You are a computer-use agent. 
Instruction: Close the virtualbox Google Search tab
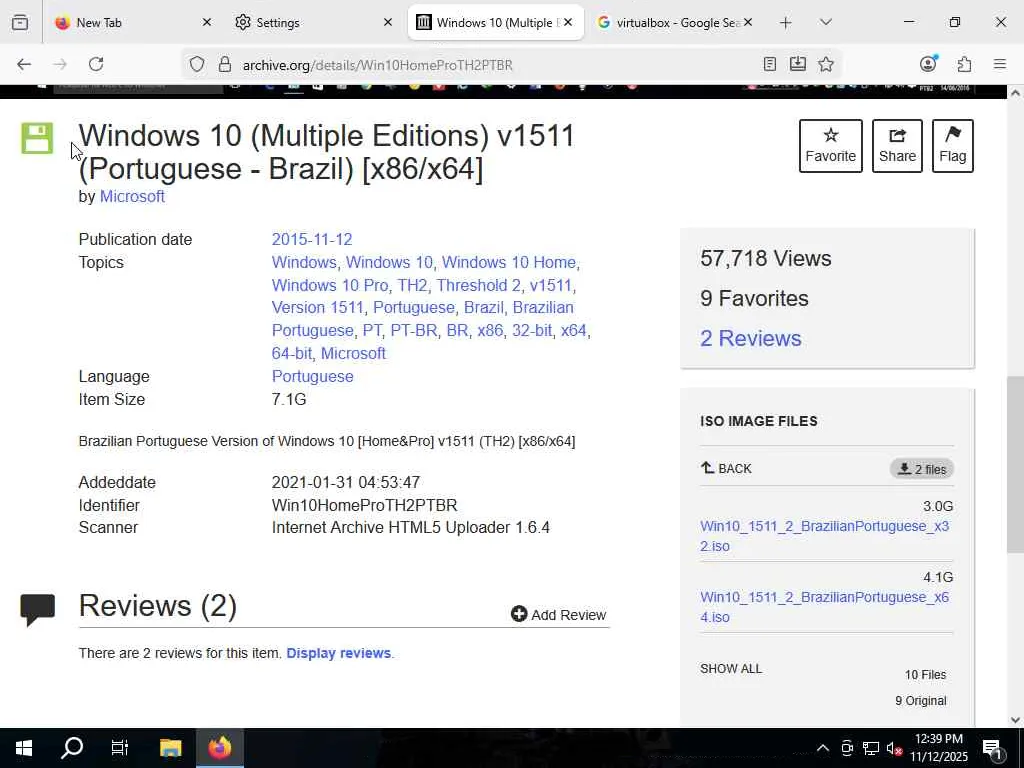pyautogui.click(x=748, y=22)
